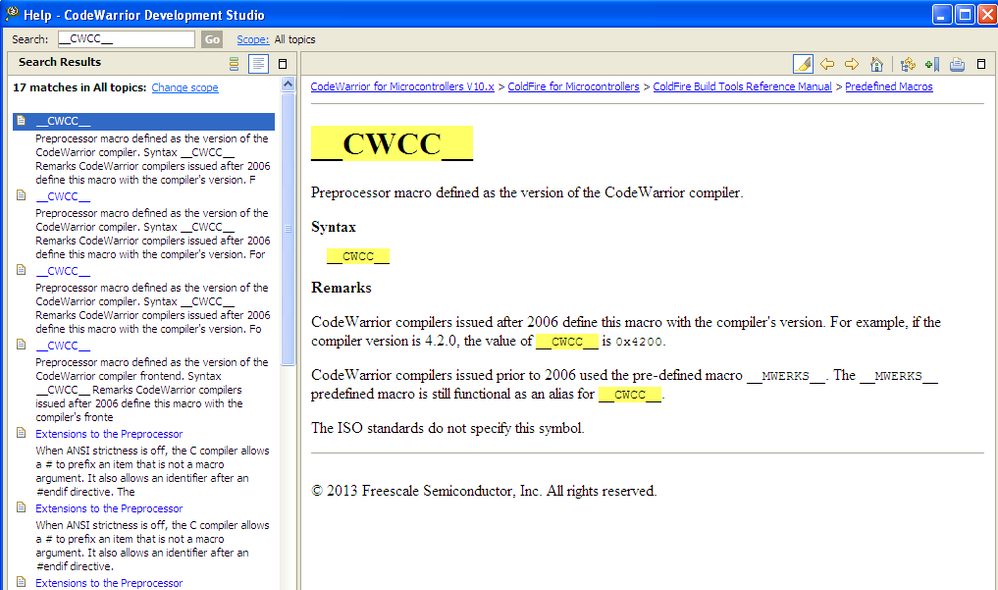The width and height of the screenshot is (998, 590).
Task: Click the document icon of the selected __CWCC__ result
Action: point(21,120)
